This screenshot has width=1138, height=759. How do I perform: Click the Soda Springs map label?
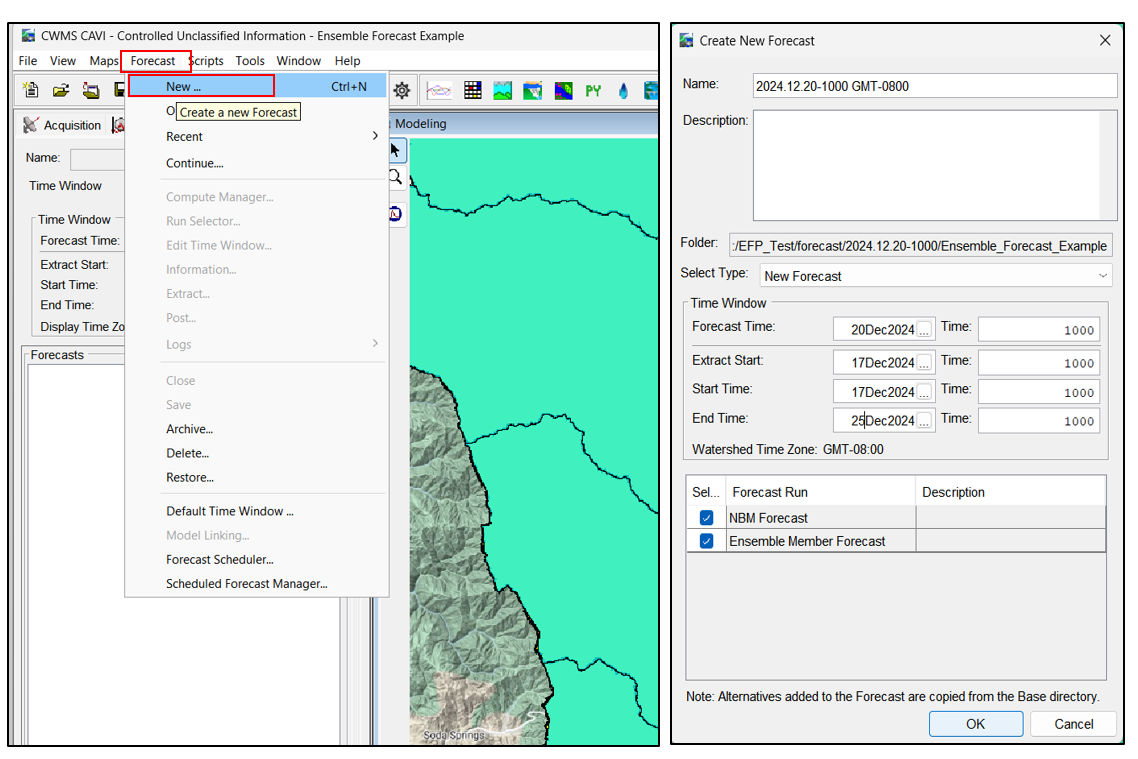pyautogui.click(x=454, y=735)
